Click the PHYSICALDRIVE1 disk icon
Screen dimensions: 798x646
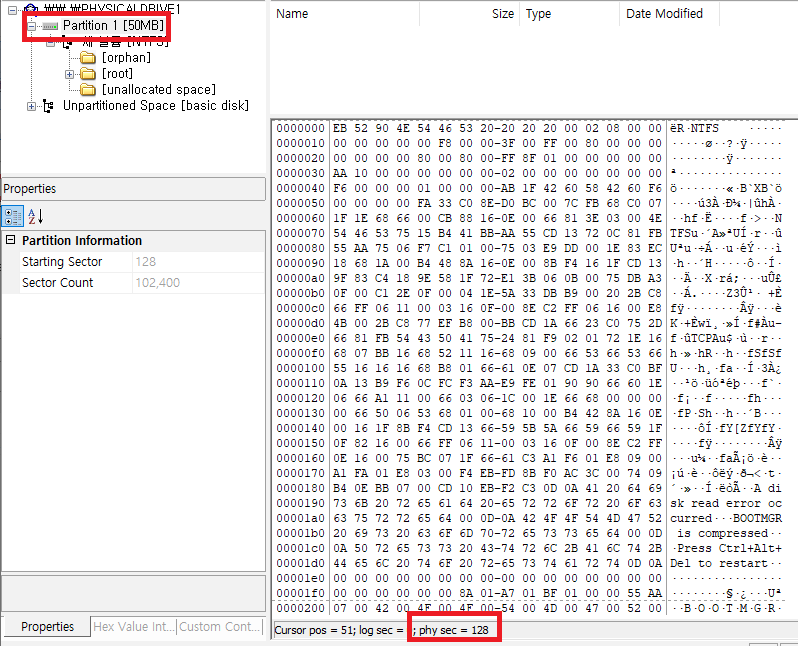pos(31,8)
